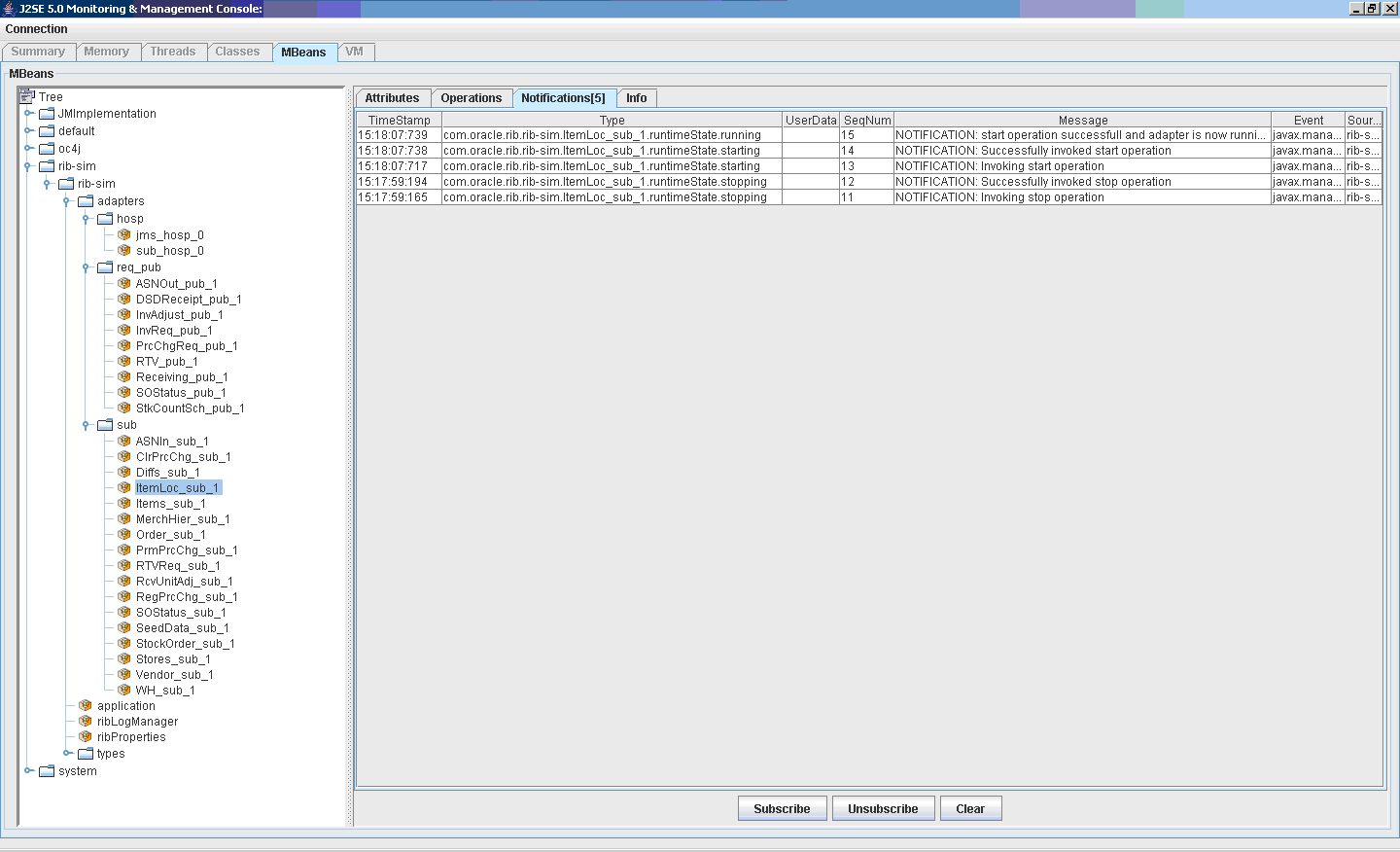Click the Clear notifications button
The width and height of the screenshot is (1400, 852).
click(x=970, y=808)
